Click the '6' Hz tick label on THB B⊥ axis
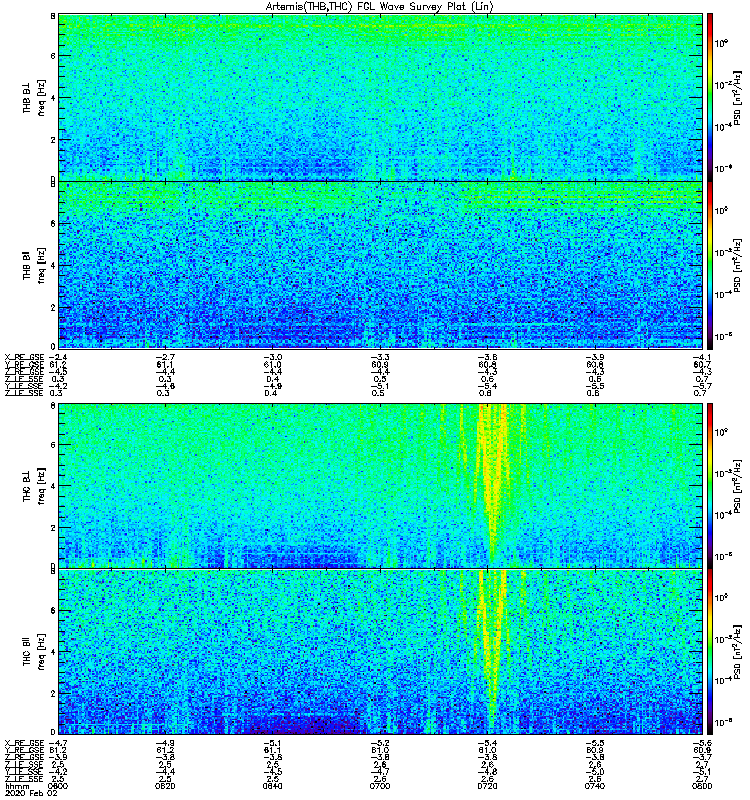750x800 pixels. click(x=53, y=56)
